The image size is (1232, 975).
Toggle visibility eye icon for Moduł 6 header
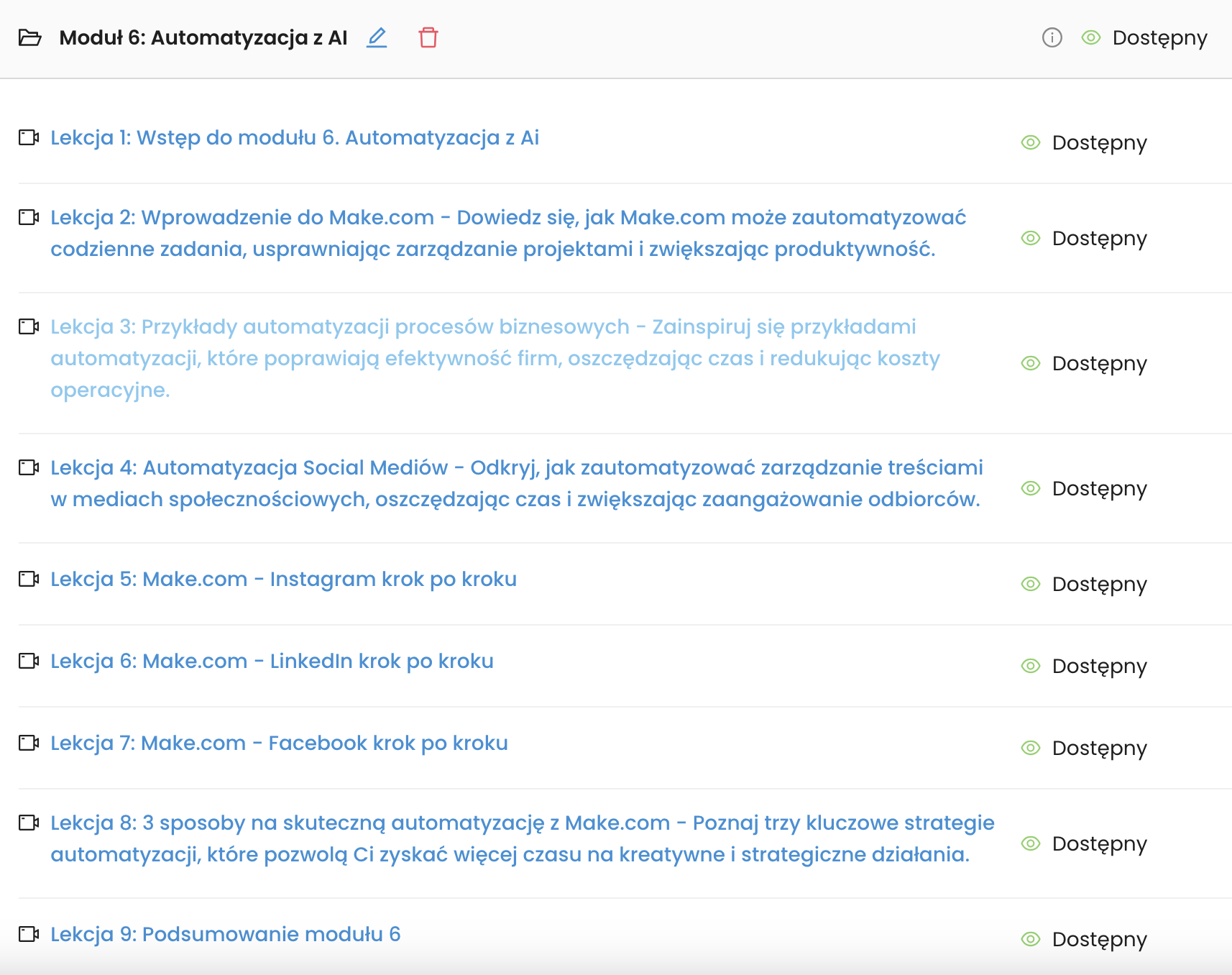tap(1091, 37)
